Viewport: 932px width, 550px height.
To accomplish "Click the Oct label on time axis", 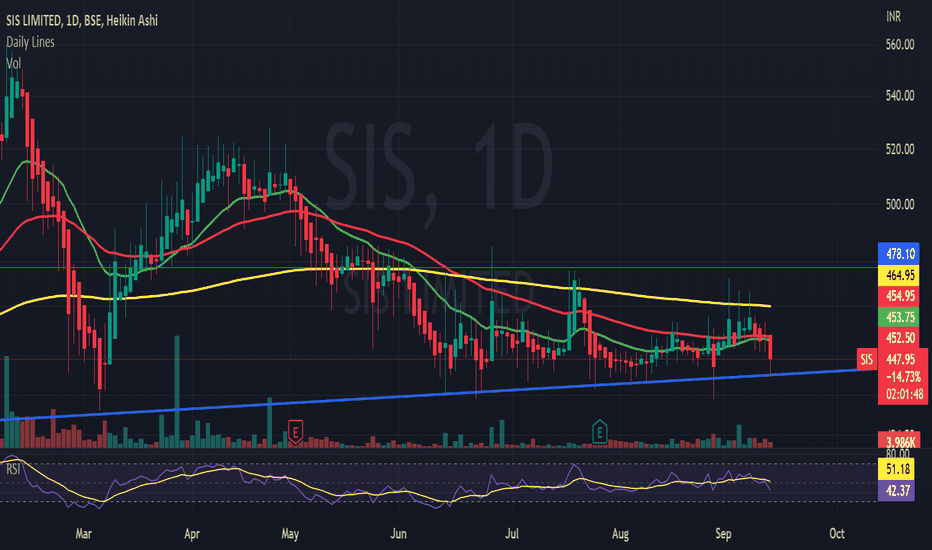I will 837,533.
